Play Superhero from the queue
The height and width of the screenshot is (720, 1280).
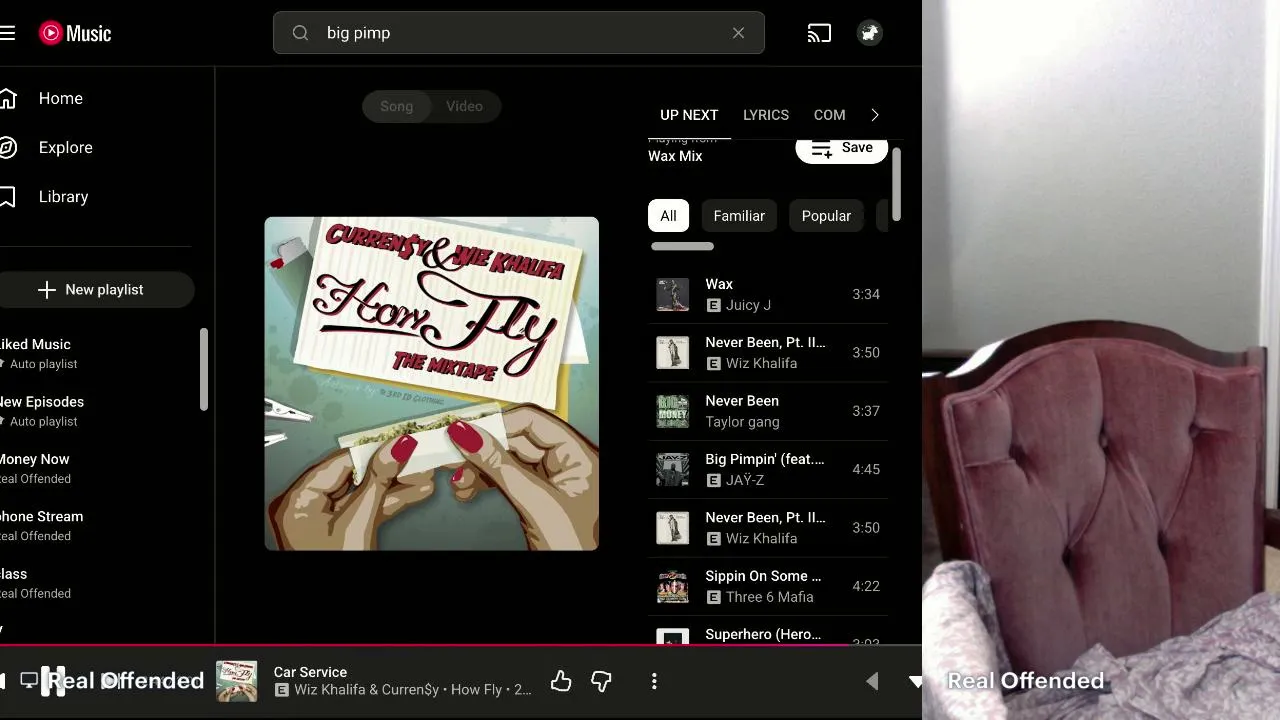pyautogui.click(x=768, y=631)
